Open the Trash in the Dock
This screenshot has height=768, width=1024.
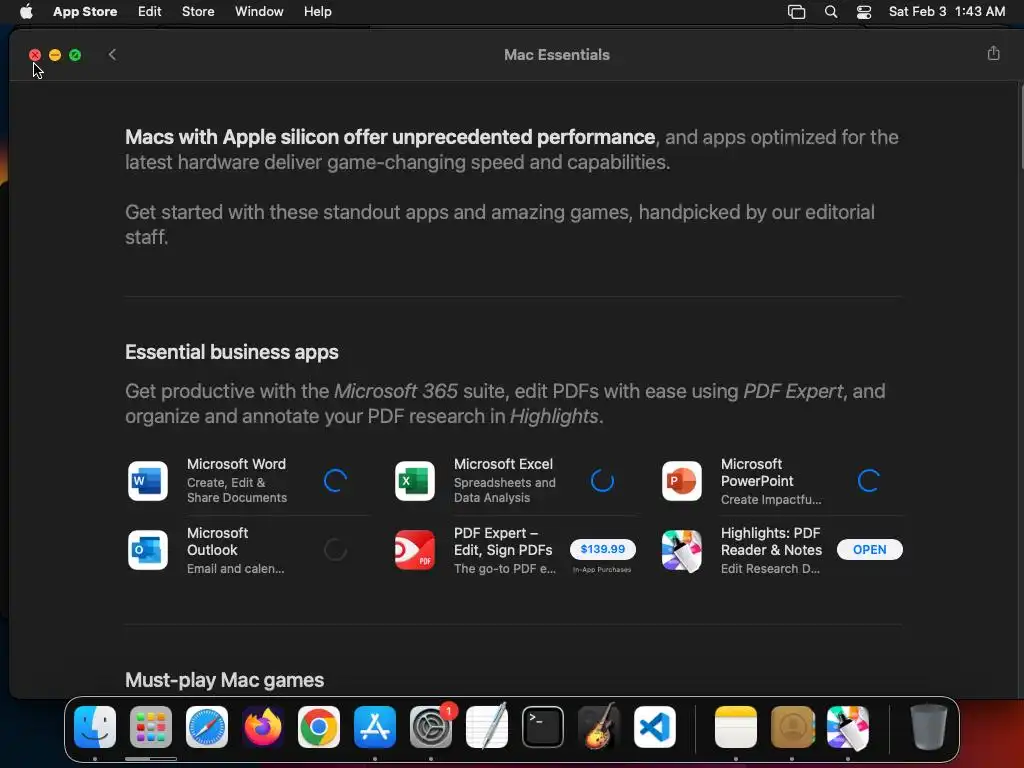click(x=928, y=727)
